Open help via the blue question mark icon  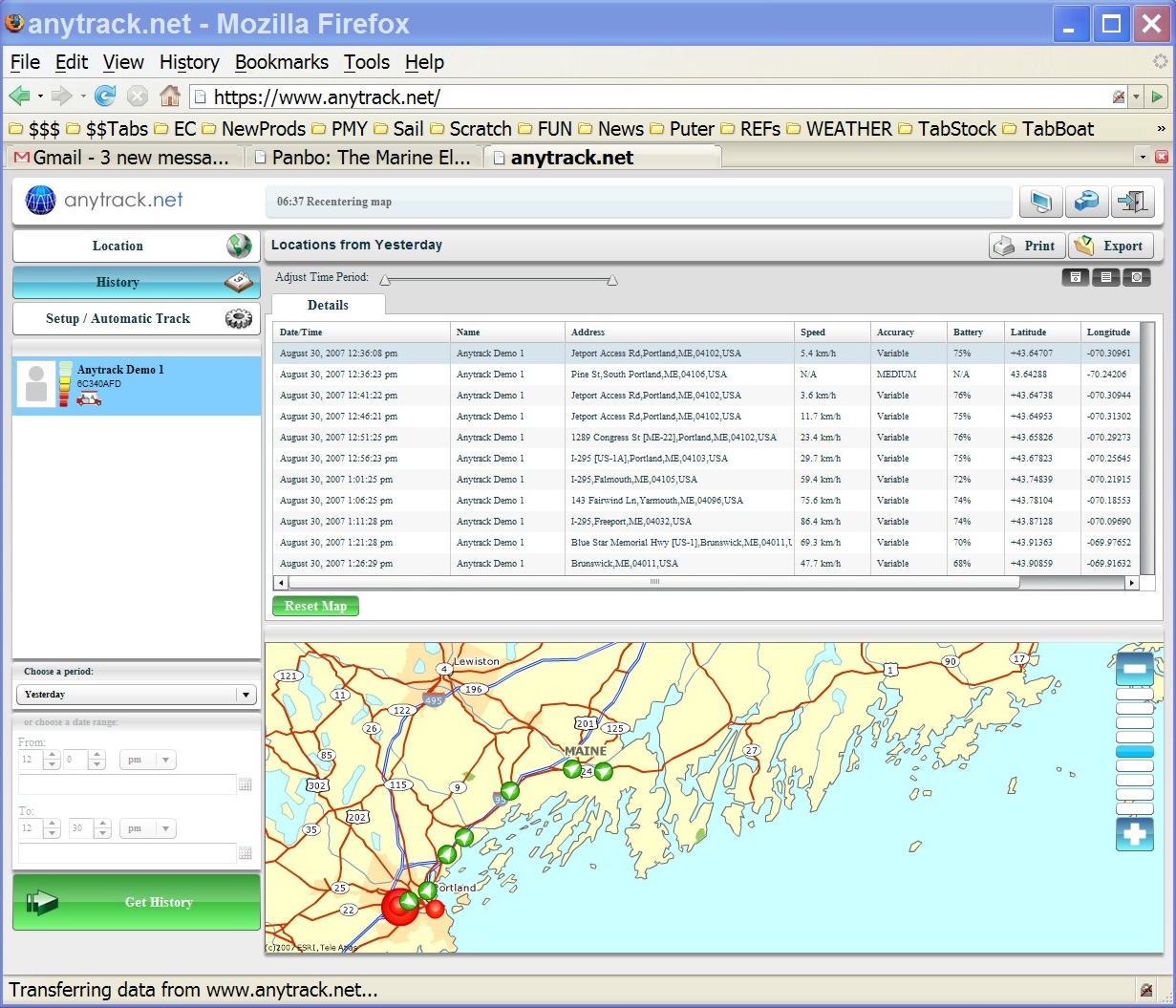(1086, 202)
